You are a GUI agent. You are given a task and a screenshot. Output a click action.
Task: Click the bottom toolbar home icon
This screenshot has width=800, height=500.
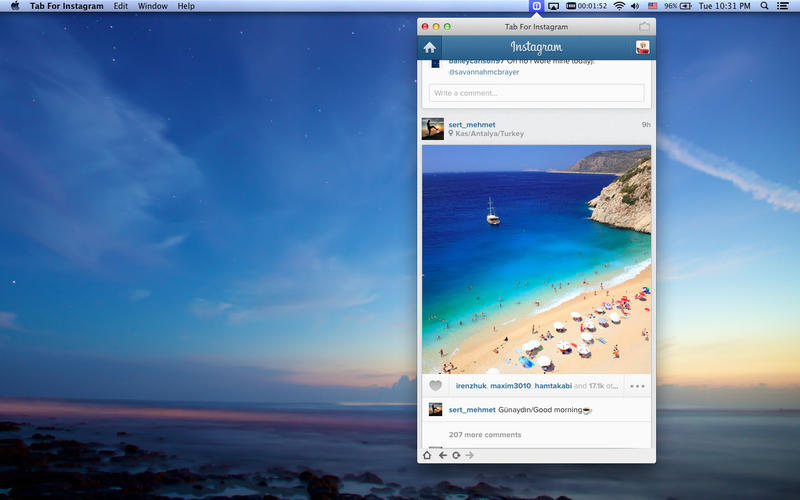point(427,455)
